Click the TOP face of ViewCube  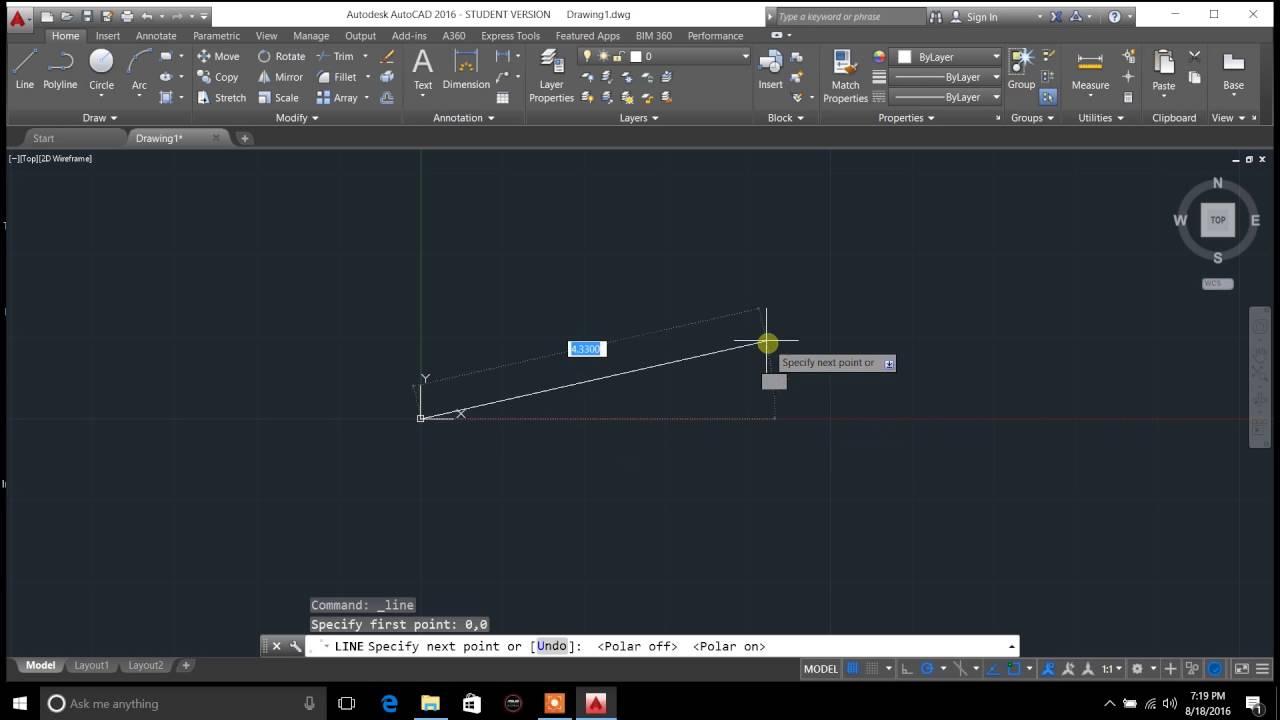pos(1217,220)
